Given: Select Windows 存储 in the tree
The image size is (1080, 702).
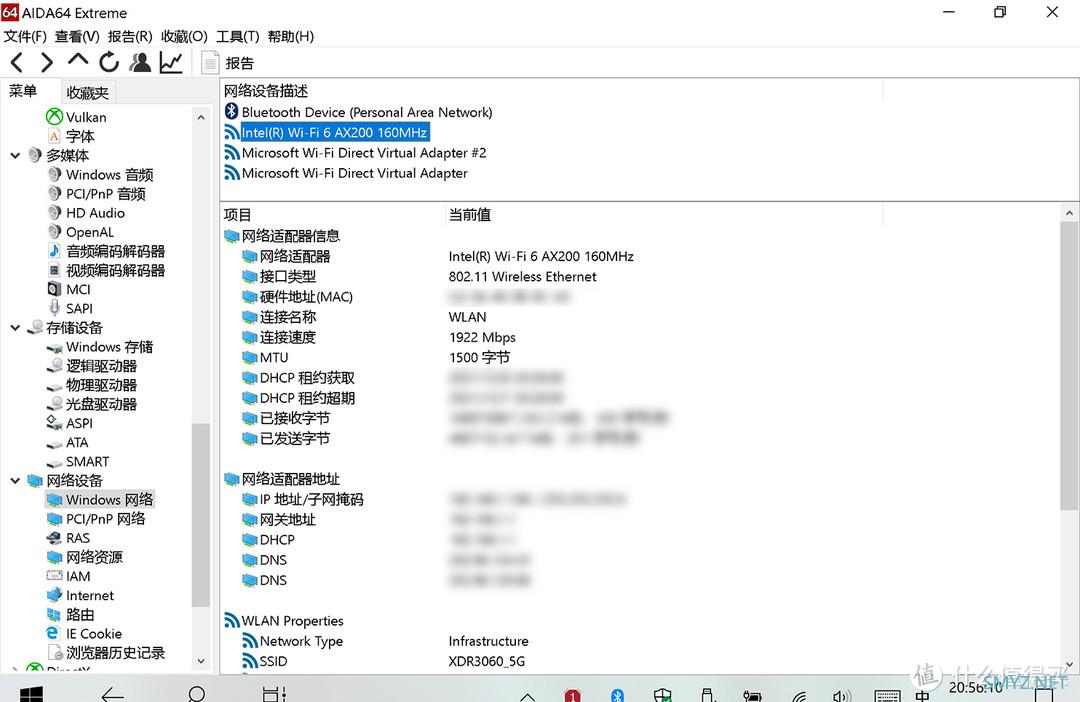Looking at the screenshot, I should point(110,347).
